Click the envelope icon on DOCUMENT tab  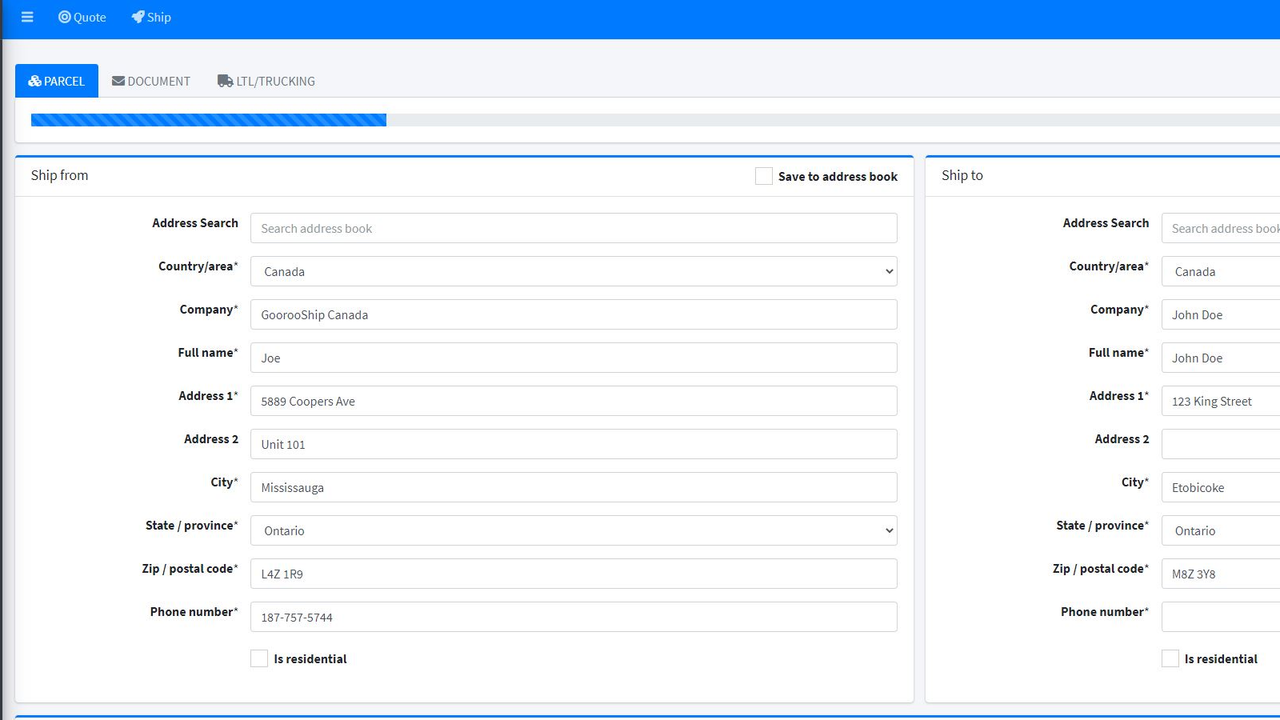click(x=119, y=81)
